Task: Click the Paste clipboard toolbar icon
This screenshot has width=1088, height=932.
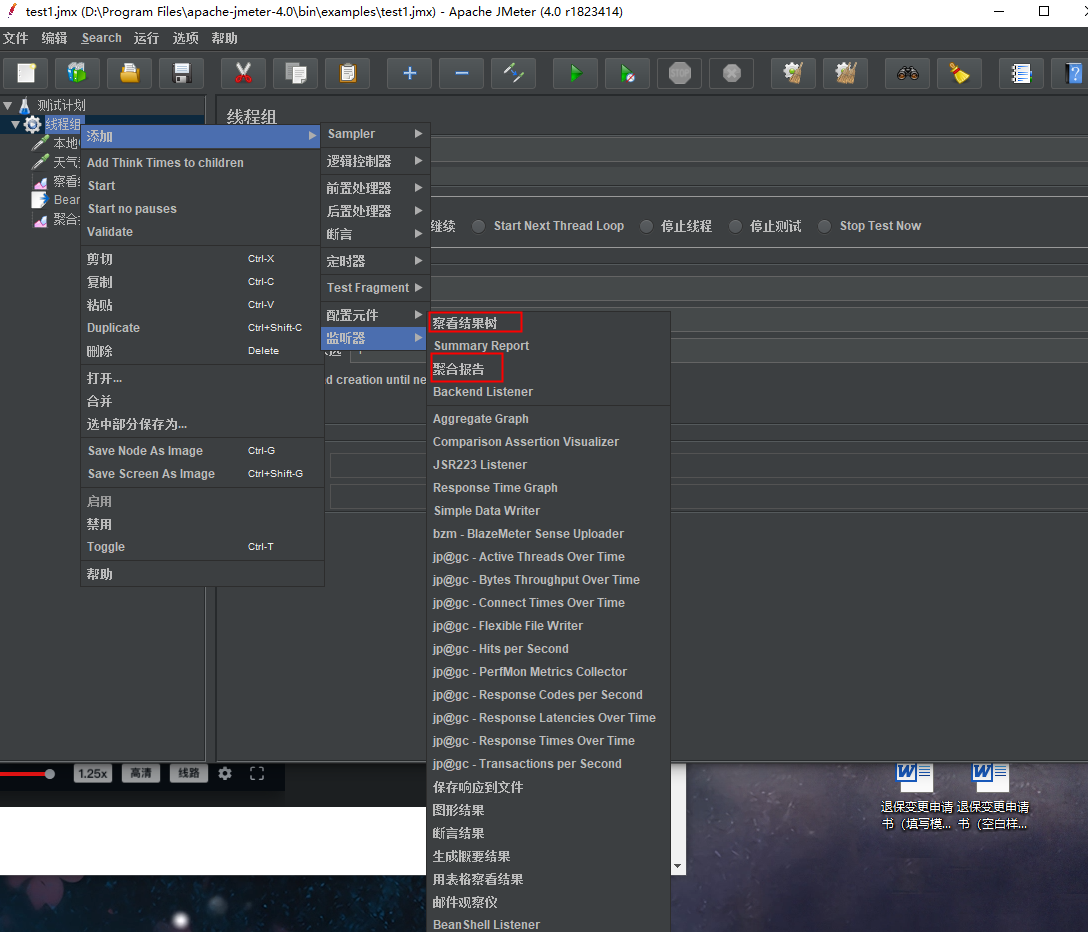Action: pyautogui.click(x=348, y=73)
